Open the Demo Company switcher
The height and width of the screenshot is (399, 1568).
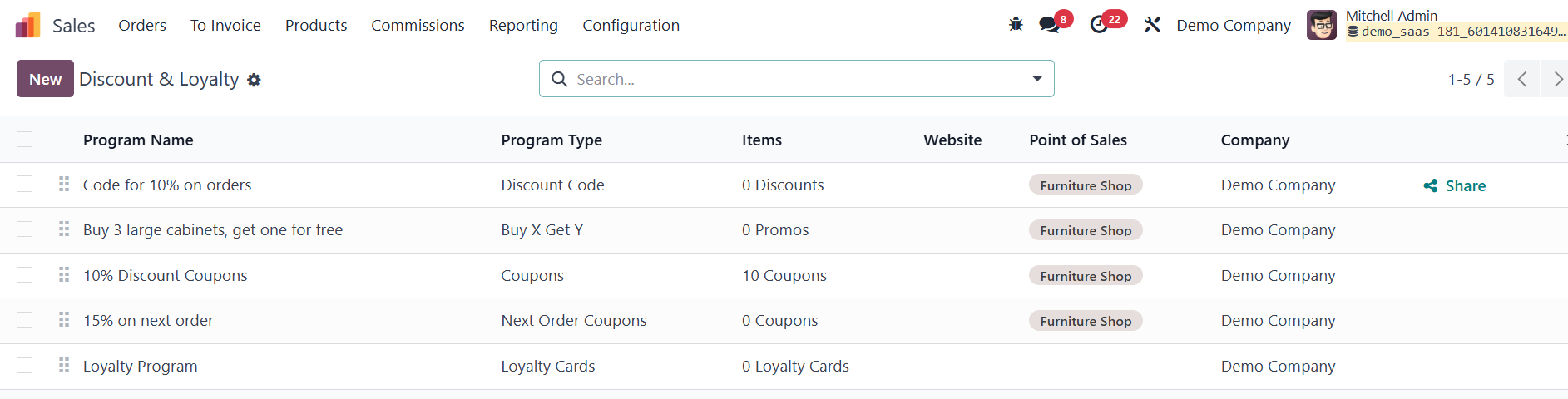(x=1233, y=26)
